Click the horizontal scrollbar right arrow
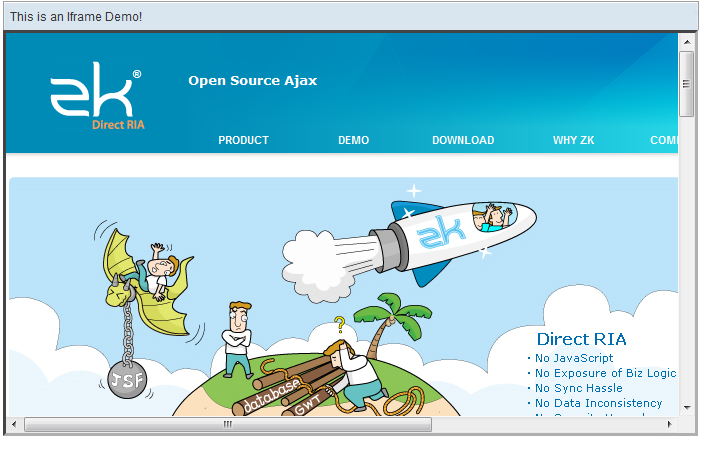The width and height of the screenshot is (704, 460). coord(669,424)
